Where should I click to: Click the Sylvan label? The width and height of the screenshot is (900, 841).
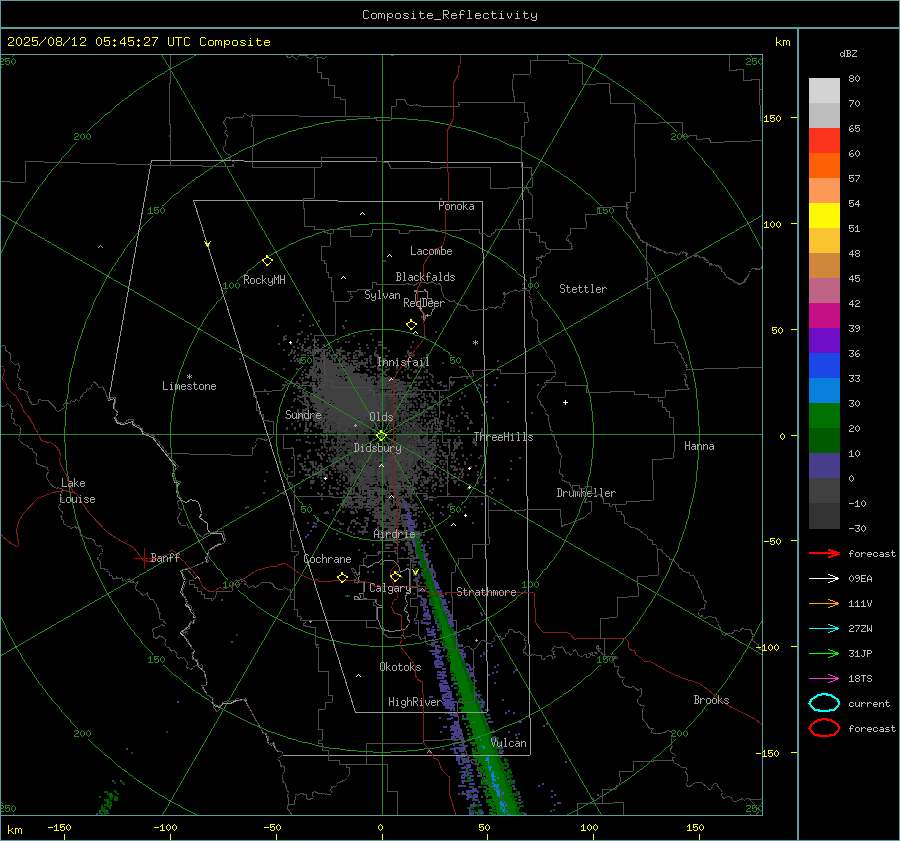pyautogui.click(x=382, y=295)
